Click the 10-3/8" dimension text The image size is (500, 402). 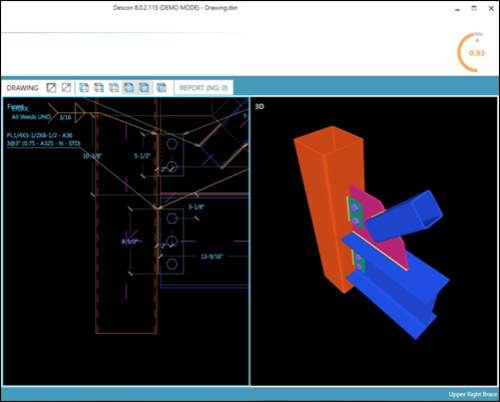[x=92, y=156]
